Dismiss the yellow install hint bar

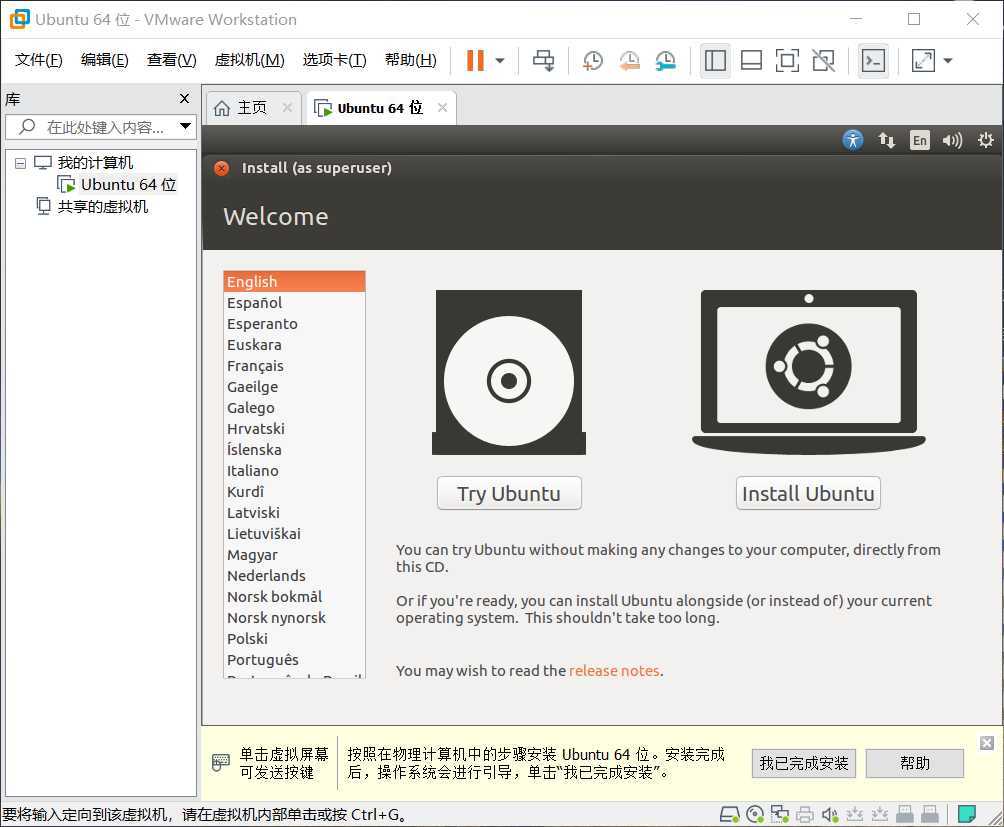point(987,743)
